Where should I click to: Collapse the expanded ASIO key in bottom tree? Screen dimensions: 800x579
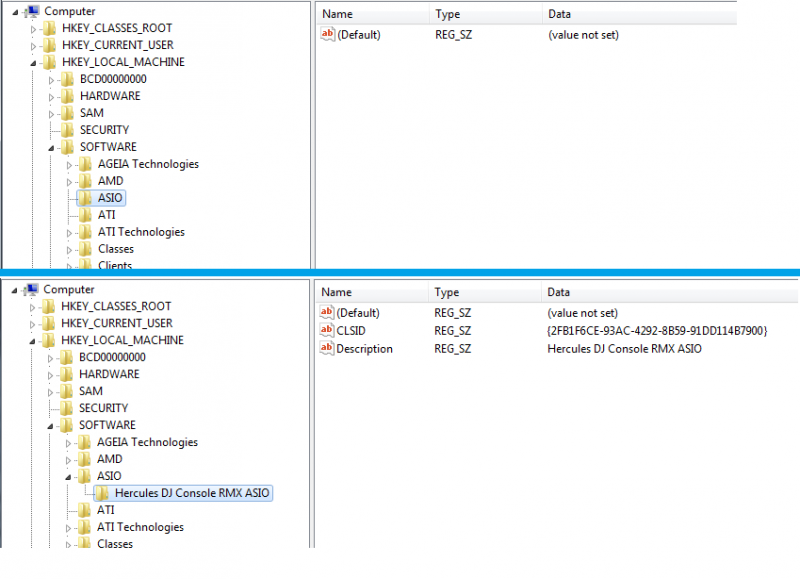pyautogui.click(x=70, y=477)
